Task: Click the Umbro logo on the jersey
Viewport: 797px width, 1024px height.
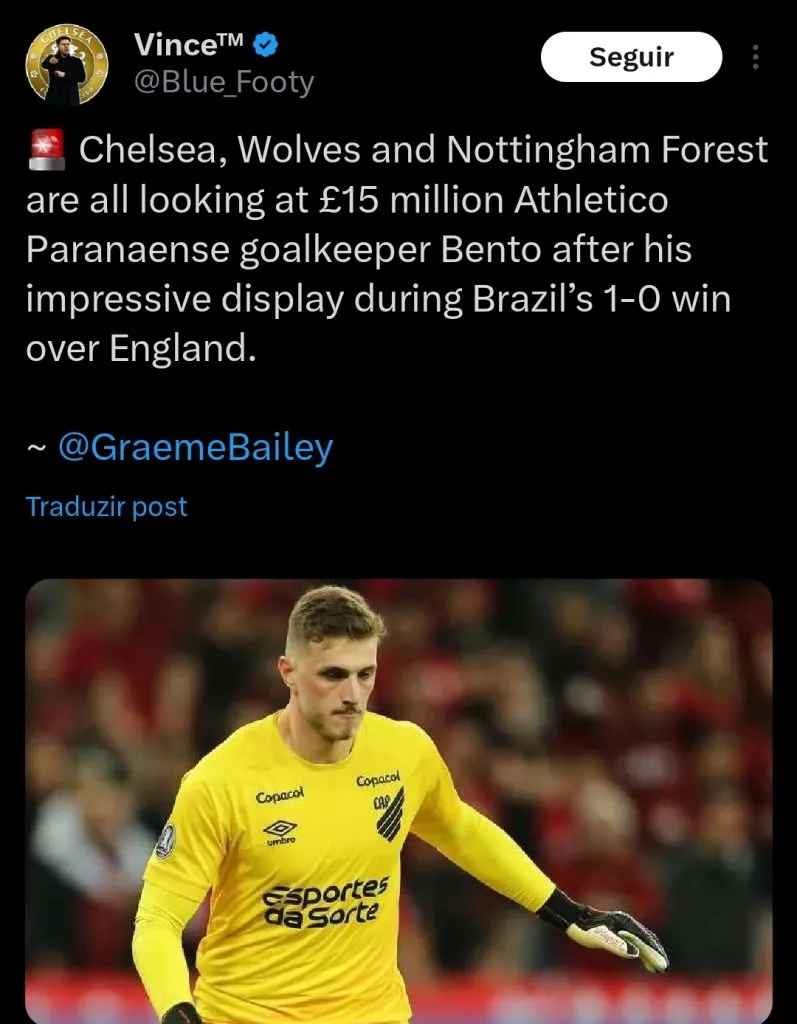Action: [x=280, y=832]
